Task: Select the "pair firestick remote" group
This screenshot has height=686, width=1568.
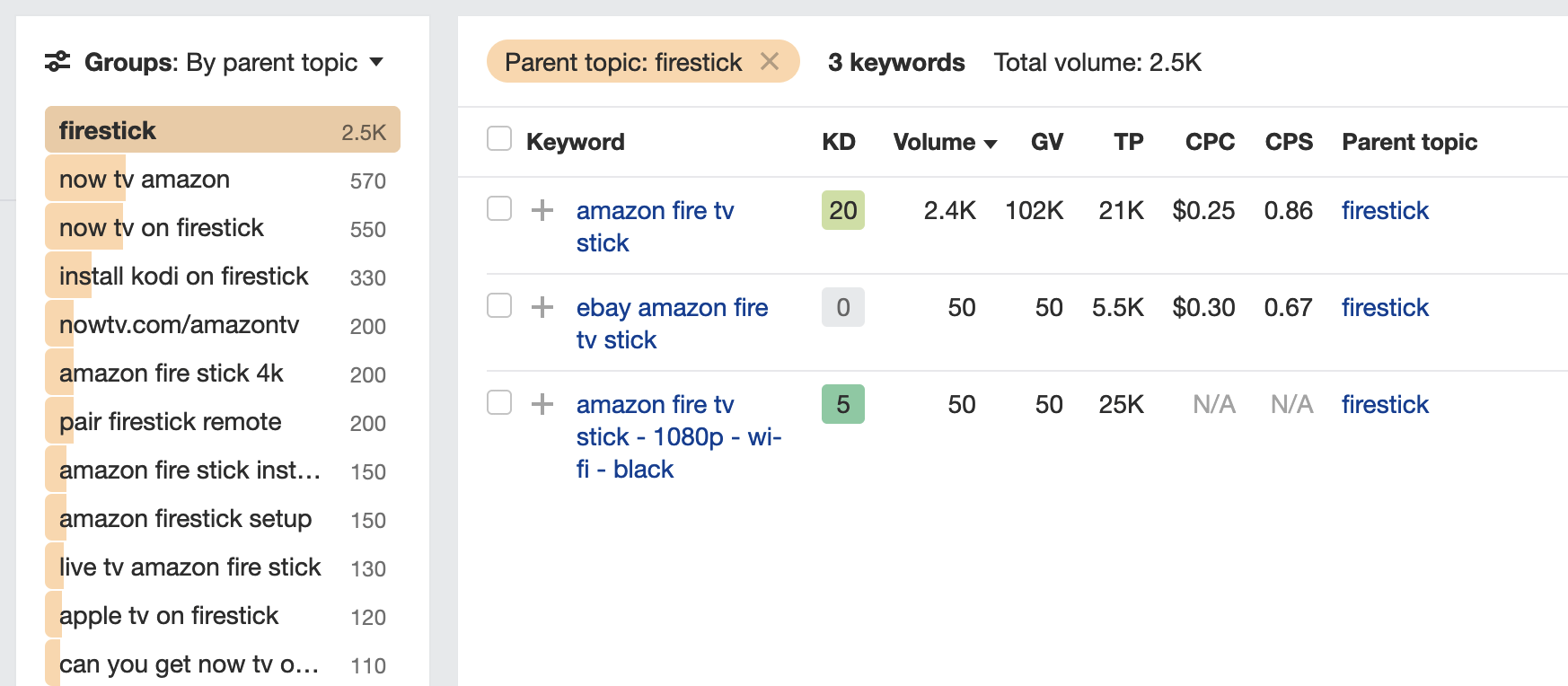Action: [x=169, y=421]
